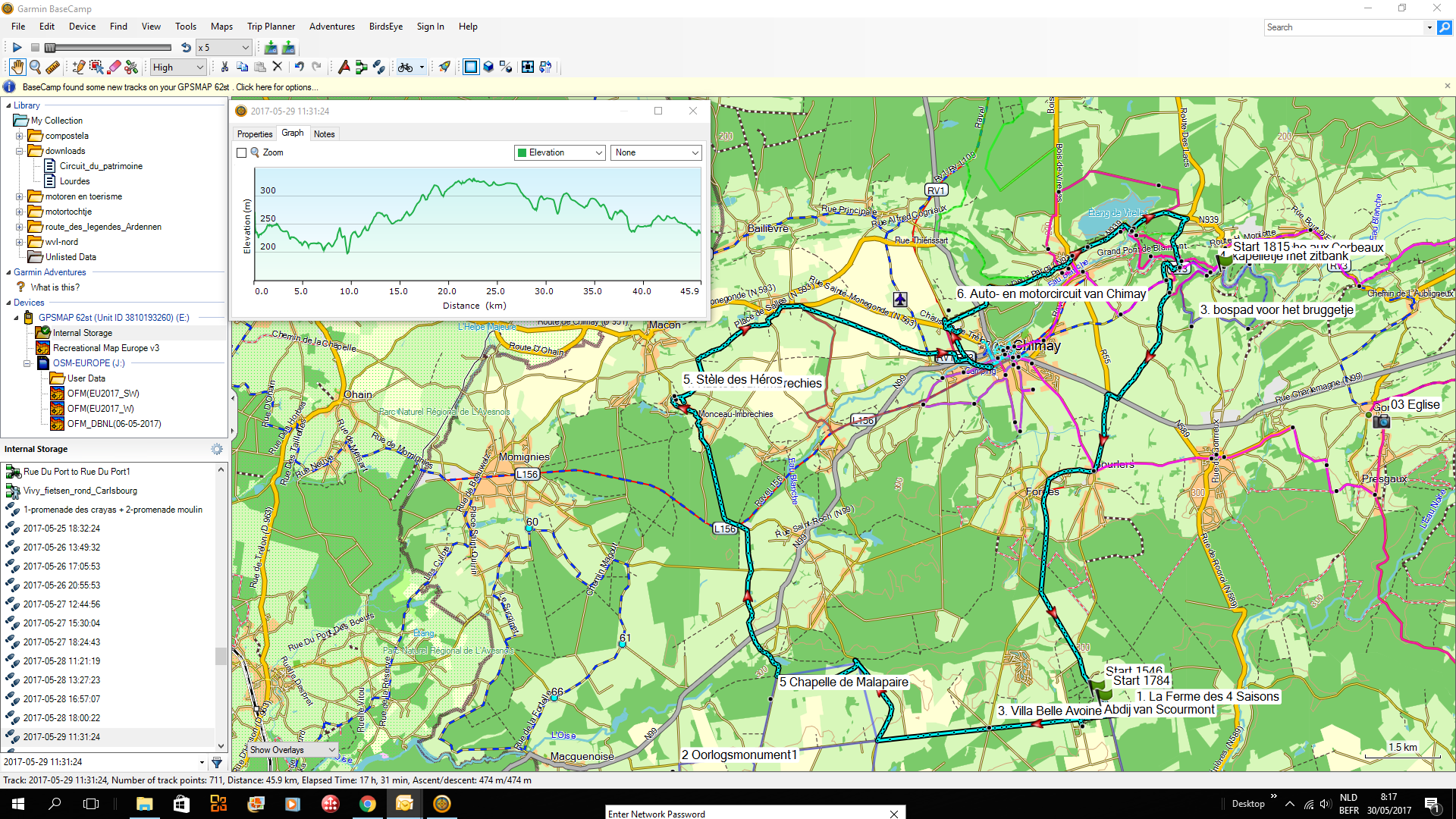Viewport: 1456px width, 819px height.
Task: Select the Pan hand tool
Action: click(17, 67)
